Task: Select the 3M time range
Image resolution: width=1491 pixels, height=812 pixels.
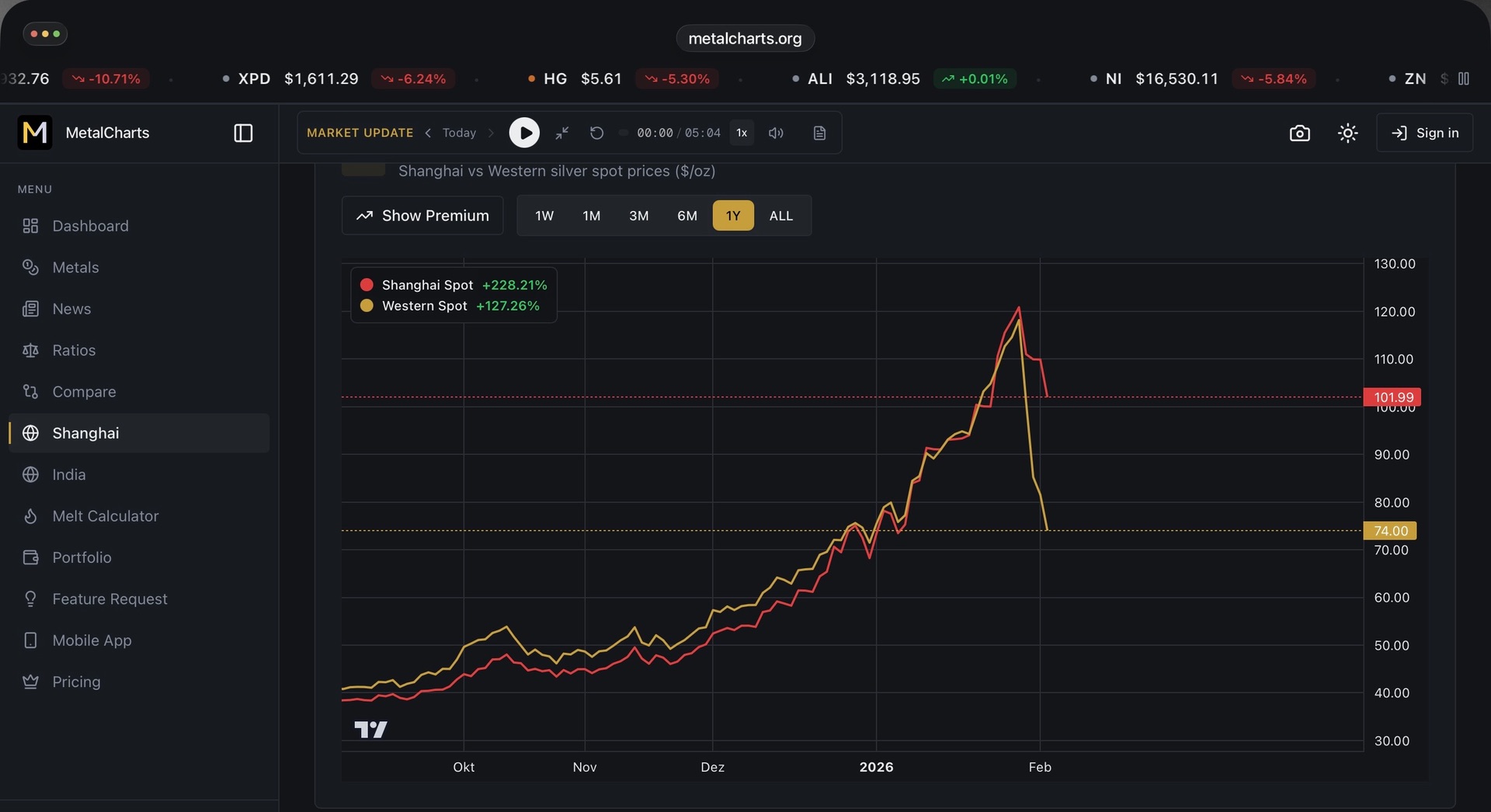Action: [x=638, y=216]
